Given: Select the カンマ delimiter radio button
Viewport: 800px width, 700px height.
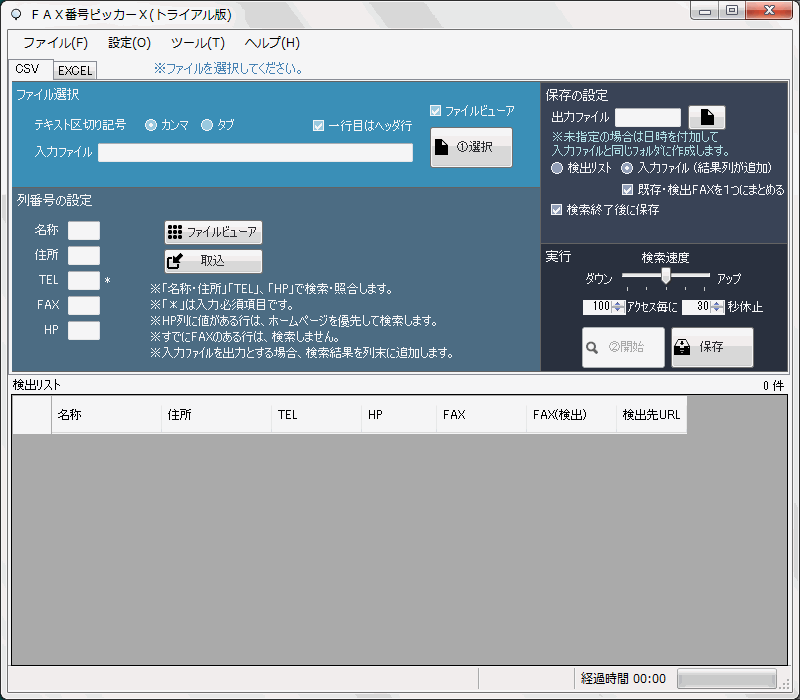Looking at the screenshot, I should click(152, 125).
